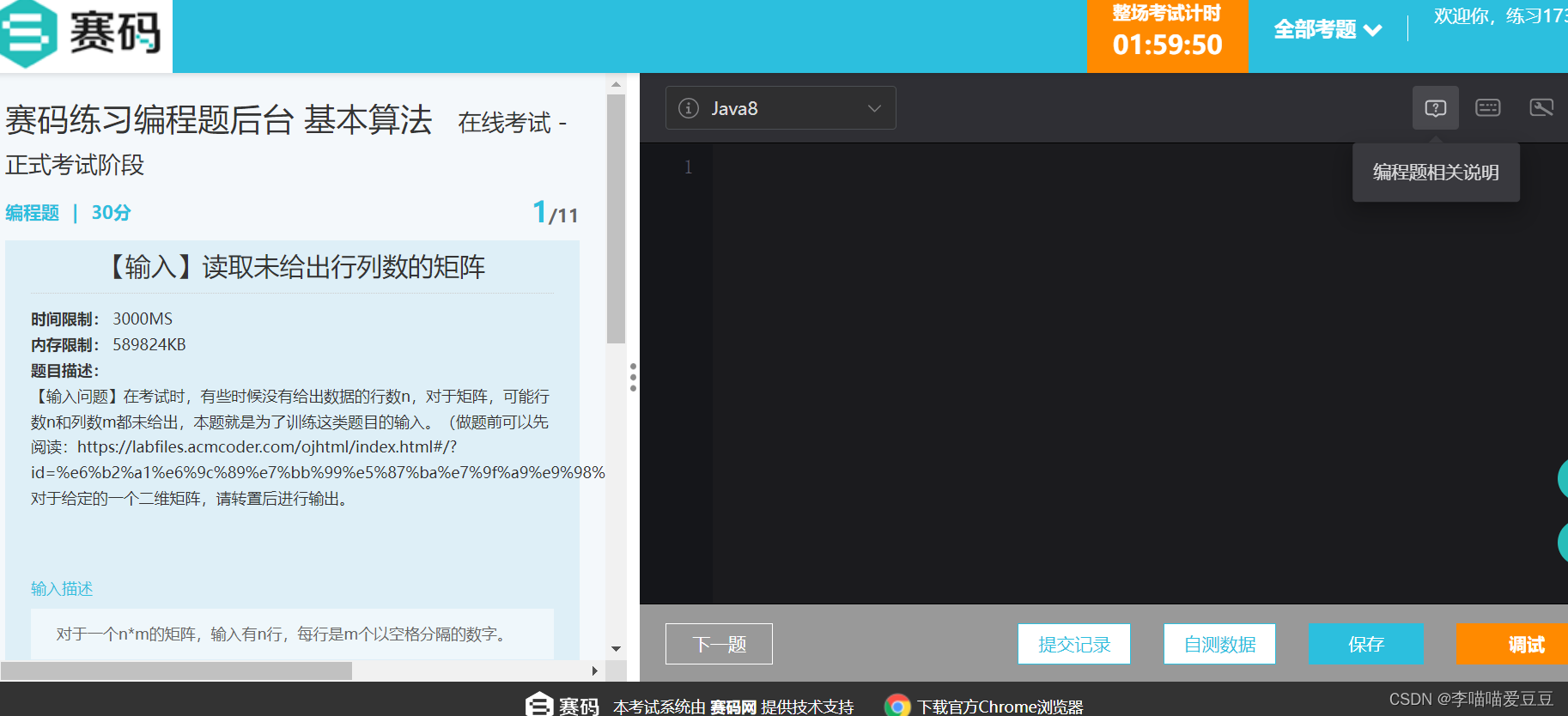The height and width of the screenshot is (716, 1568).
Task: Click the 赛码 logo icon in header
Action: [28, 34]
